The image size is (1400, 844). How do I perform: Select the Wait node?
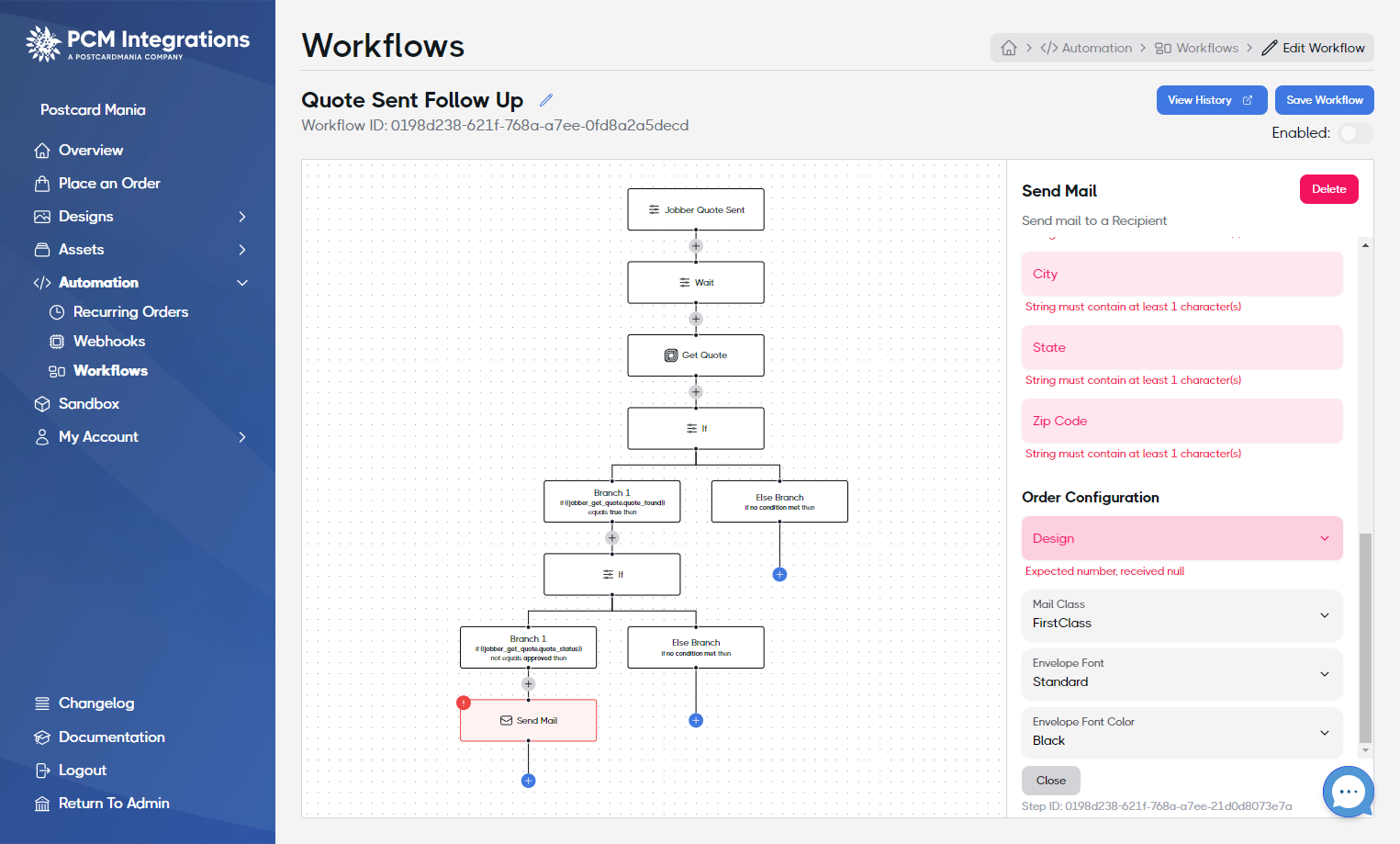pyautogui.click(x=696, y=282)
